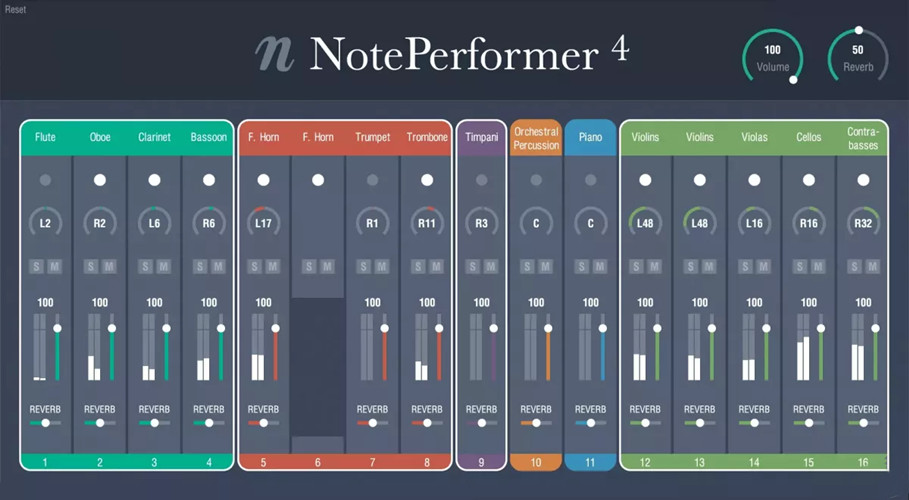909x500 pixels.
Task: Click the Violas reverb slider handle
Action: coord(754,423)
